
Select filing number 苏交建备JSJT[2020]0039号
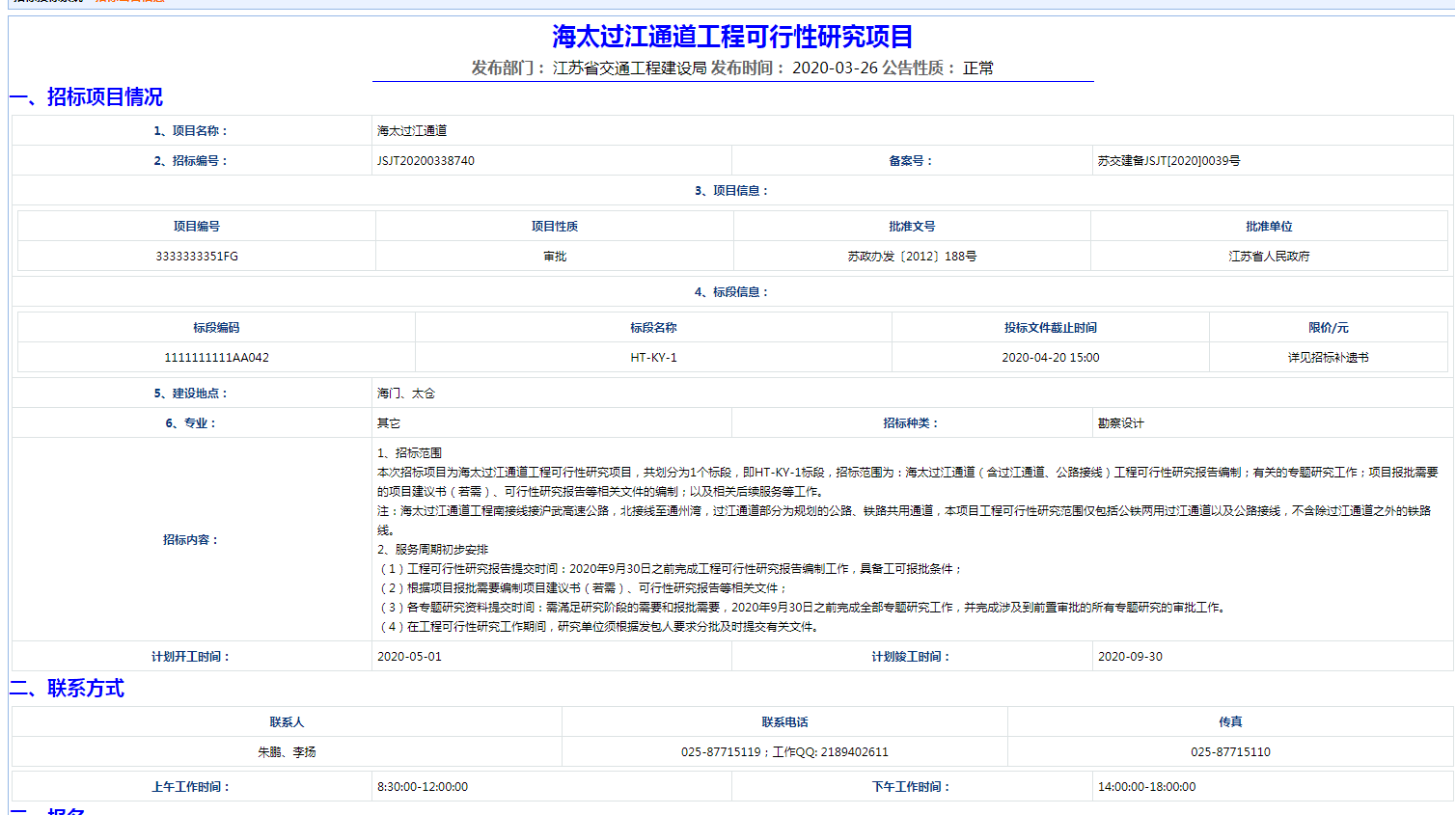(1168, 161)
